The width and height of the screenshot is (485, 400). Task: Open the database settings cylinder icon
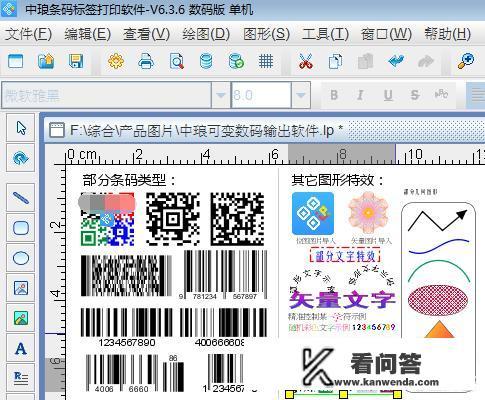(206, 61)
